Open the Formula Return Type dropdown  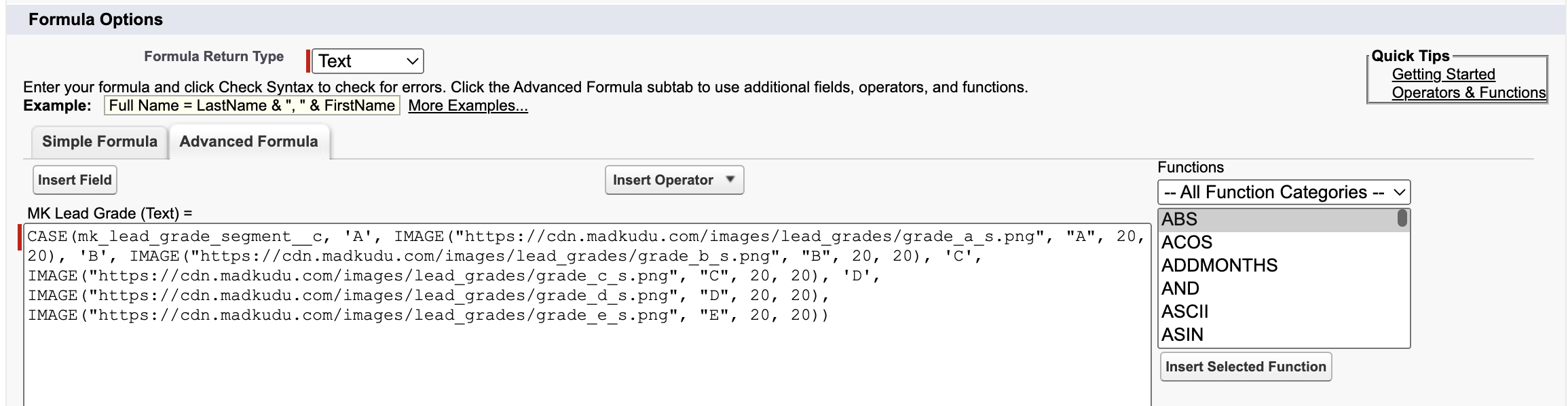tap(367, 61)
